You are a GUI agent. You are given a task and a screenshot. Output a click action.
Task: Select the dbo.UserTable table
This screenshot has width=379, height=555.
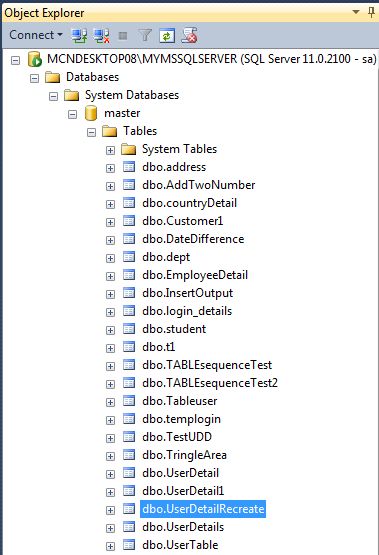pos(180,545)
